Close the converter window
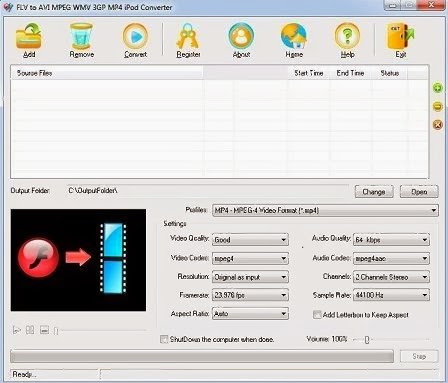The height and width of the screenshot is (383, 448). click(431, 5)
